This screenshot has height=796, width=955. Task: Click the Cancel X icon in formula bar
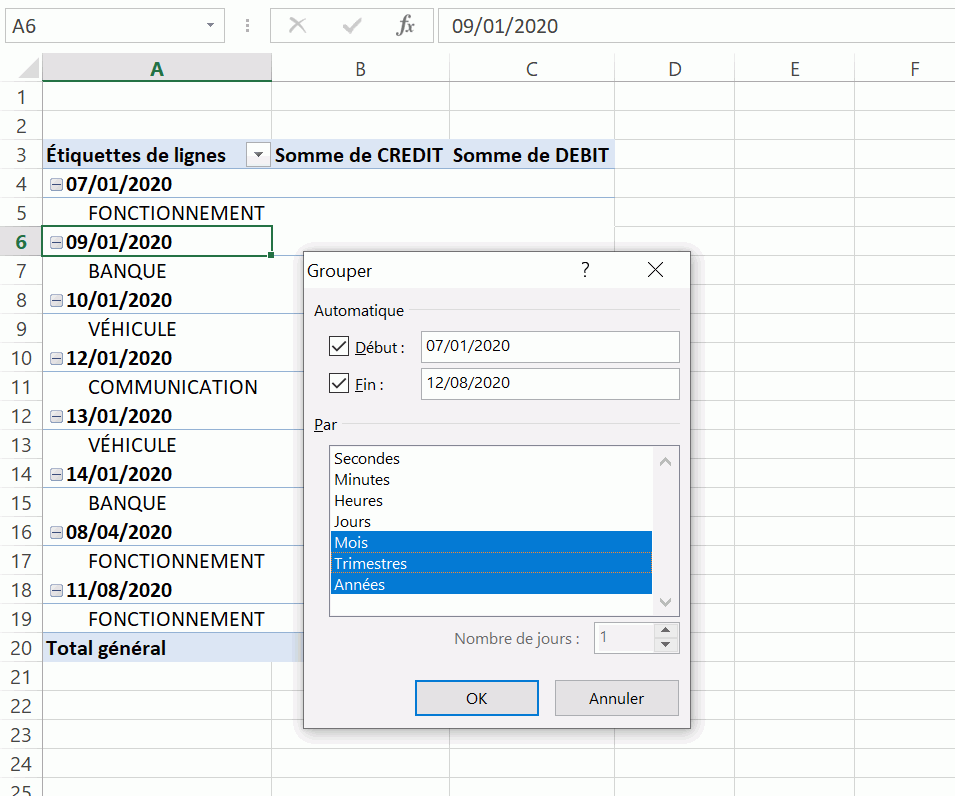pos(297,26)
